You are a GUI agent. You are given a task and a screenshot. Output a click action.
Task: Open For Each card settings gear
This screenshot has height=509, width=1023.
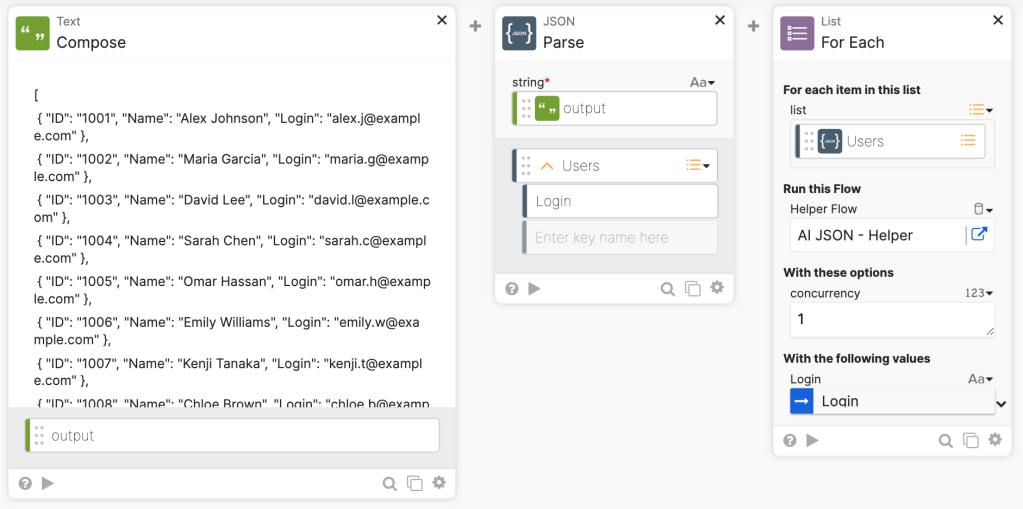tap(995, 440)
